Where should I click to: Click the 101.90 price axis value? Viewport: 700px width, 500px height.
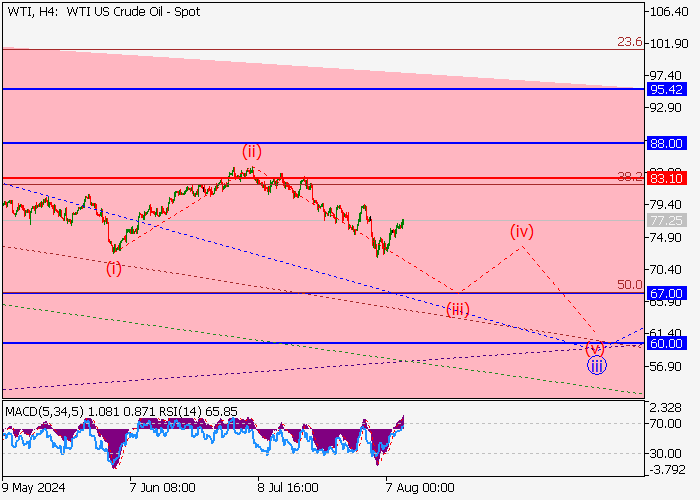click(x=669, y=44)
